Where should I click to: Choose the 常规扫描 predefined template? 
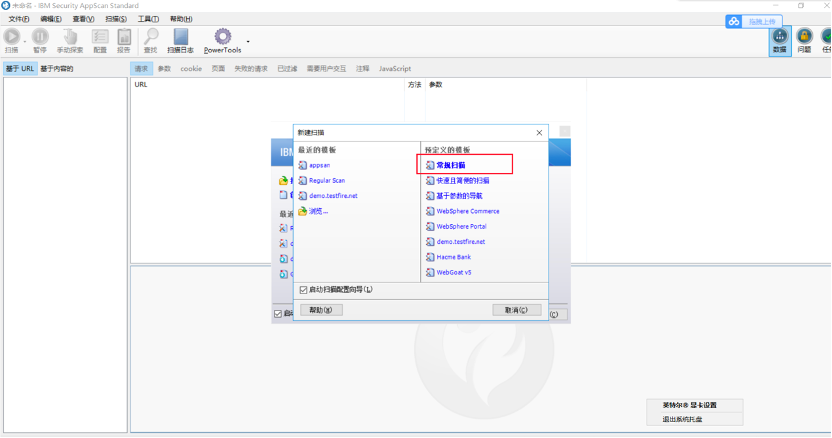tap(450, 165)
